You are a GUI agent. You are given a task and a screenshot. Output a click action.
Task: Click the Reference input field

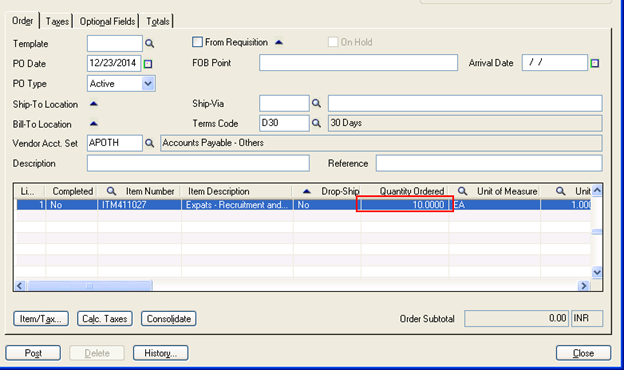489,164
